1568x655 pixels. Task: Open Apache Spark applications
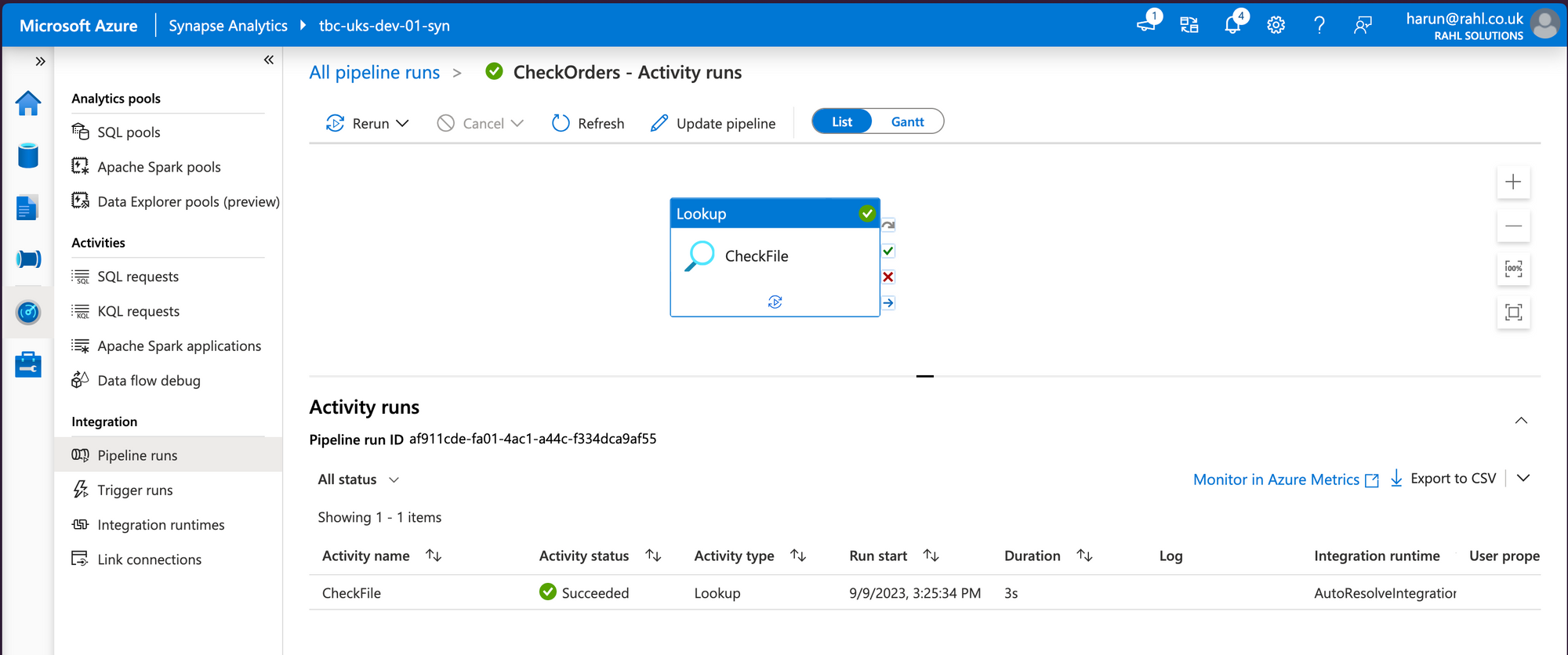(x=180, y=346)
